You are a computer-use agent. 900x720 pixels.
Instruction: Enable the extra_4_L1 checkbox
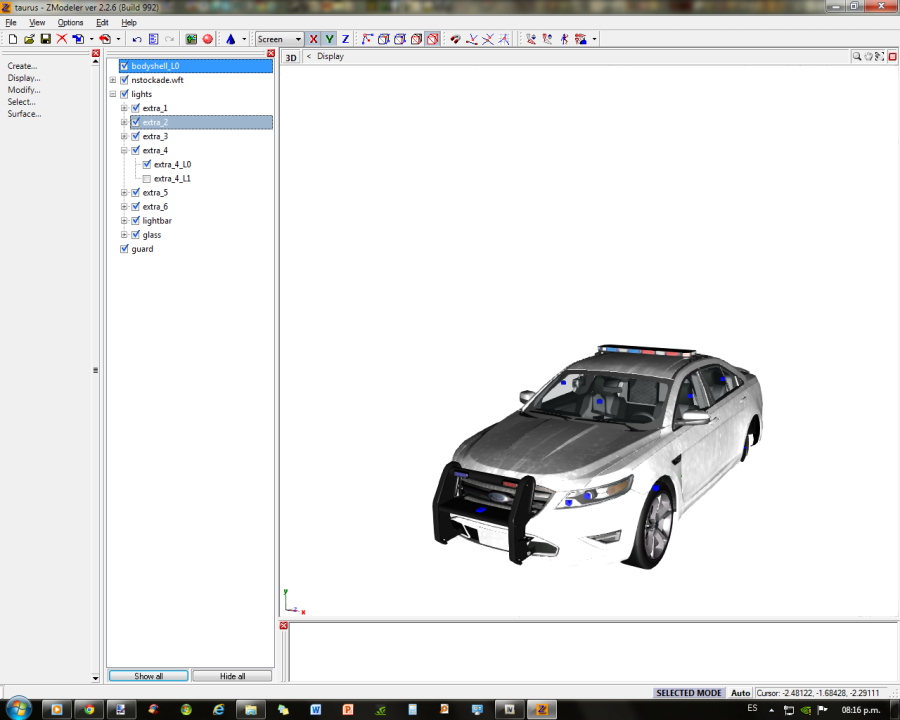point(146,179)
